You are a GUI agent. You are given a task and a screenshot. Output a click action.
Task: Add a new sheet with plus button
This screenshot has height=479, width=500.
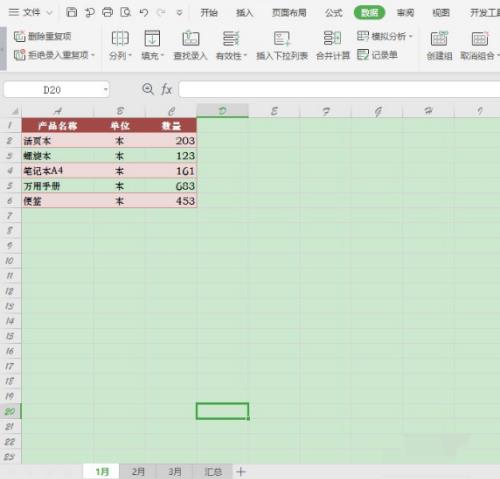241,471
